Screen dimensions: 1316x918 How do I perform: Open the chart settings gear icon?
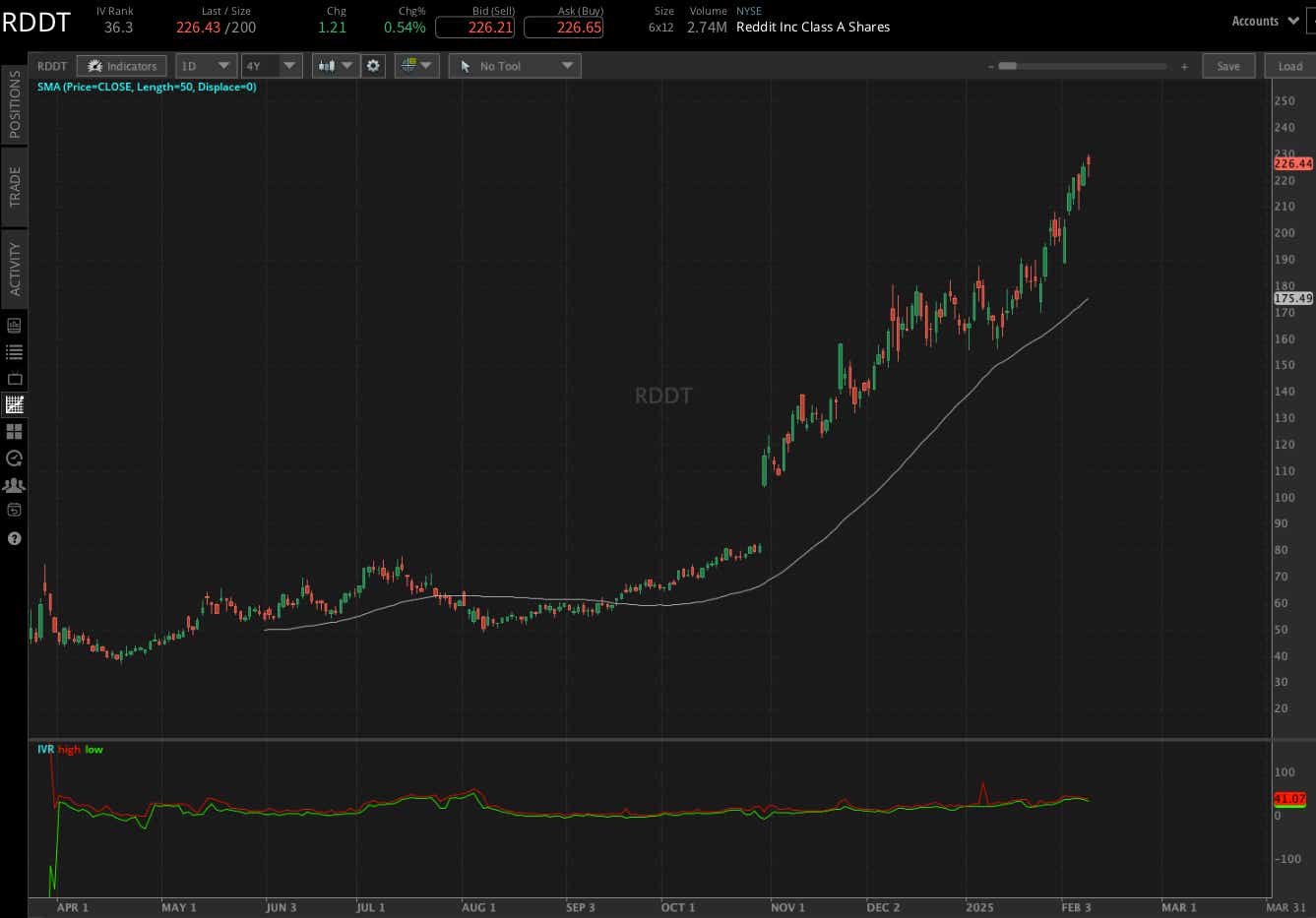(x=373, y=65)
